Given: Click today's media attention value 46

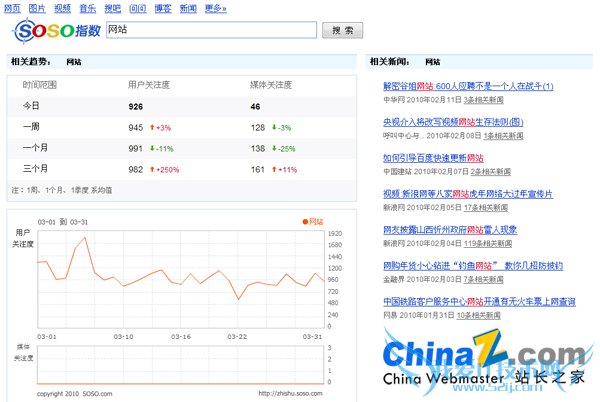Looking at the screenshot, I should tap(255, 107).
